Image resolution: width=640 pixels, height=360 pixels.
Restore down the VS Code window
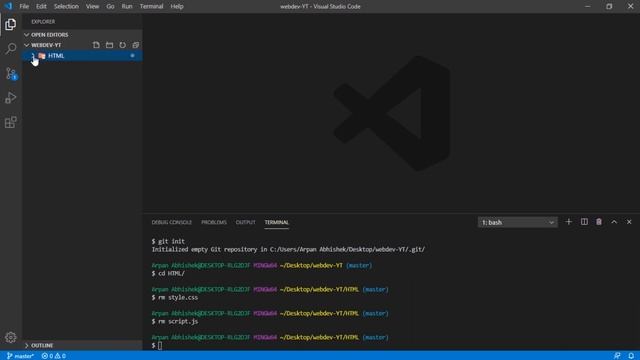609,7
